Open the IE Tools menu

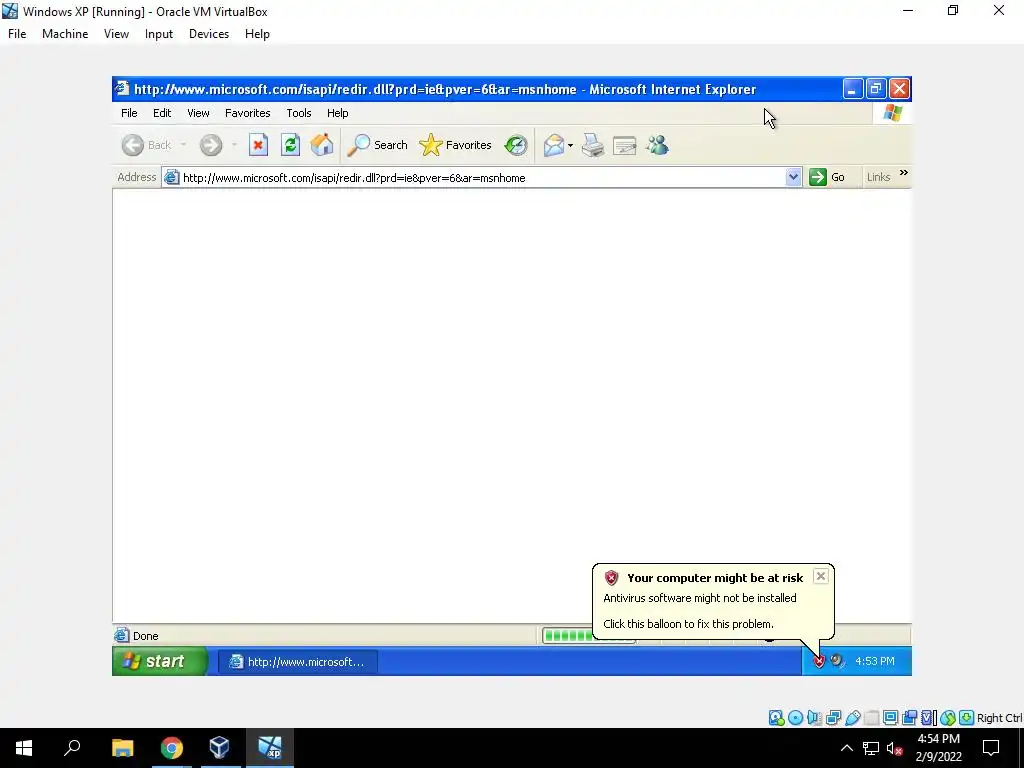pos(298,113)
